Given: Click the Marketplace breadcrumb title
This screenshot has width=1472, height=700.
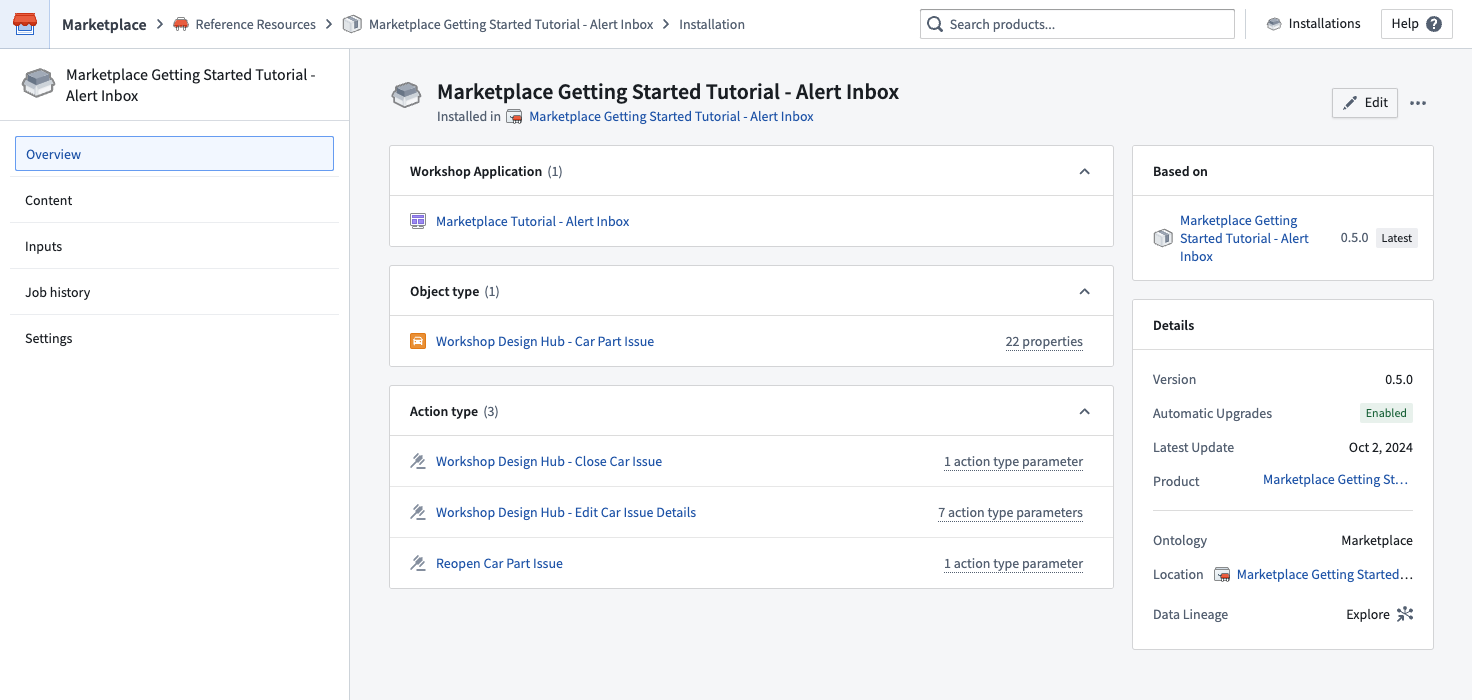Looking at the screenshot, I should (104, 24).
